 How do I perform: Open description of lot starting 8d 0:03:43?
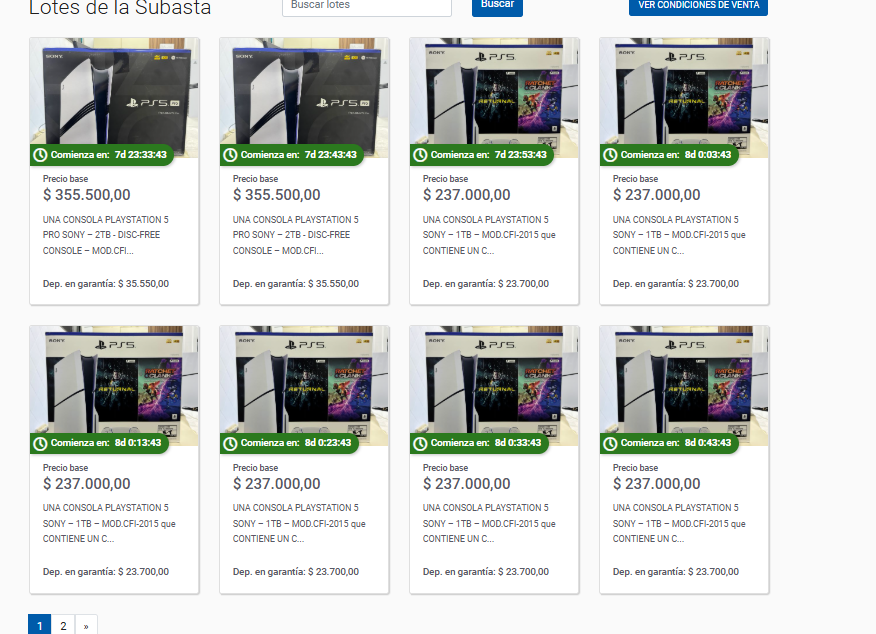click(679, 235)
